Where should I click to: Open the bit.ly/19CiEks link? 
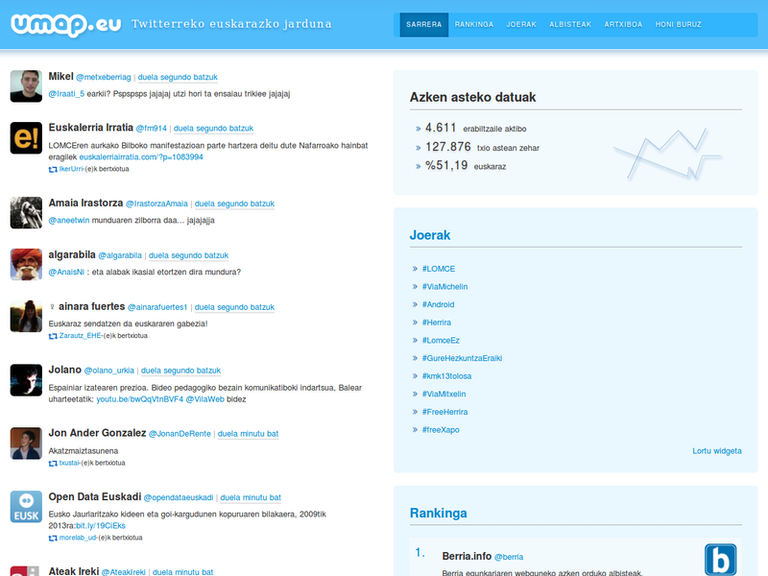pos(100,526)
